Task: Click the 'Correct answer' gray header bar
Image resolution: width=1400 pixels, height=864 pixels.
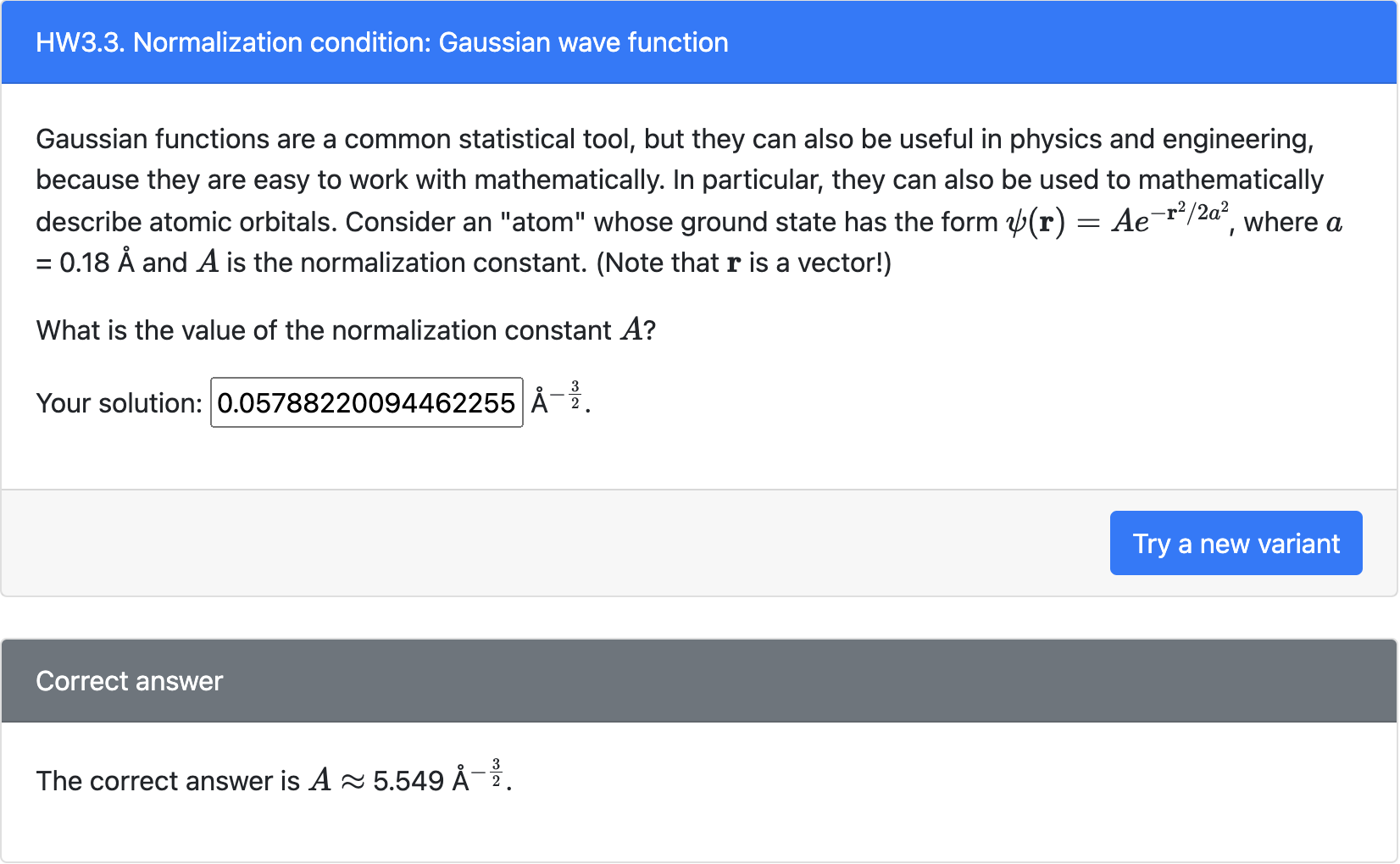Action: click(700, 680)
